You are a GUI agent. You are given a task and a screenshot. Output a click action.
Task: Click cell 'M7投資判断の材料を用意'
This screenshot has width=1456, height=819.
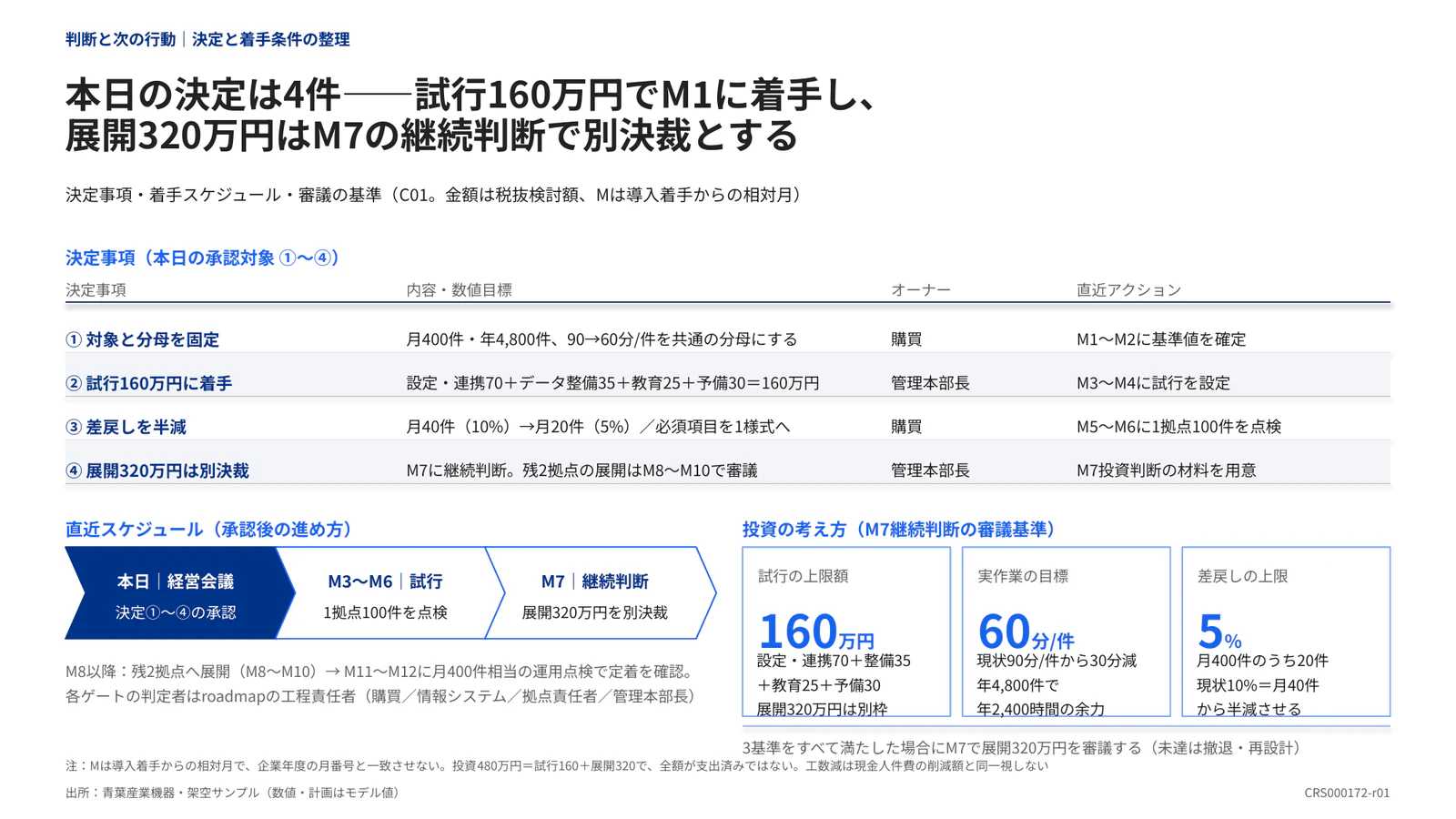(x=1166, y=470)
